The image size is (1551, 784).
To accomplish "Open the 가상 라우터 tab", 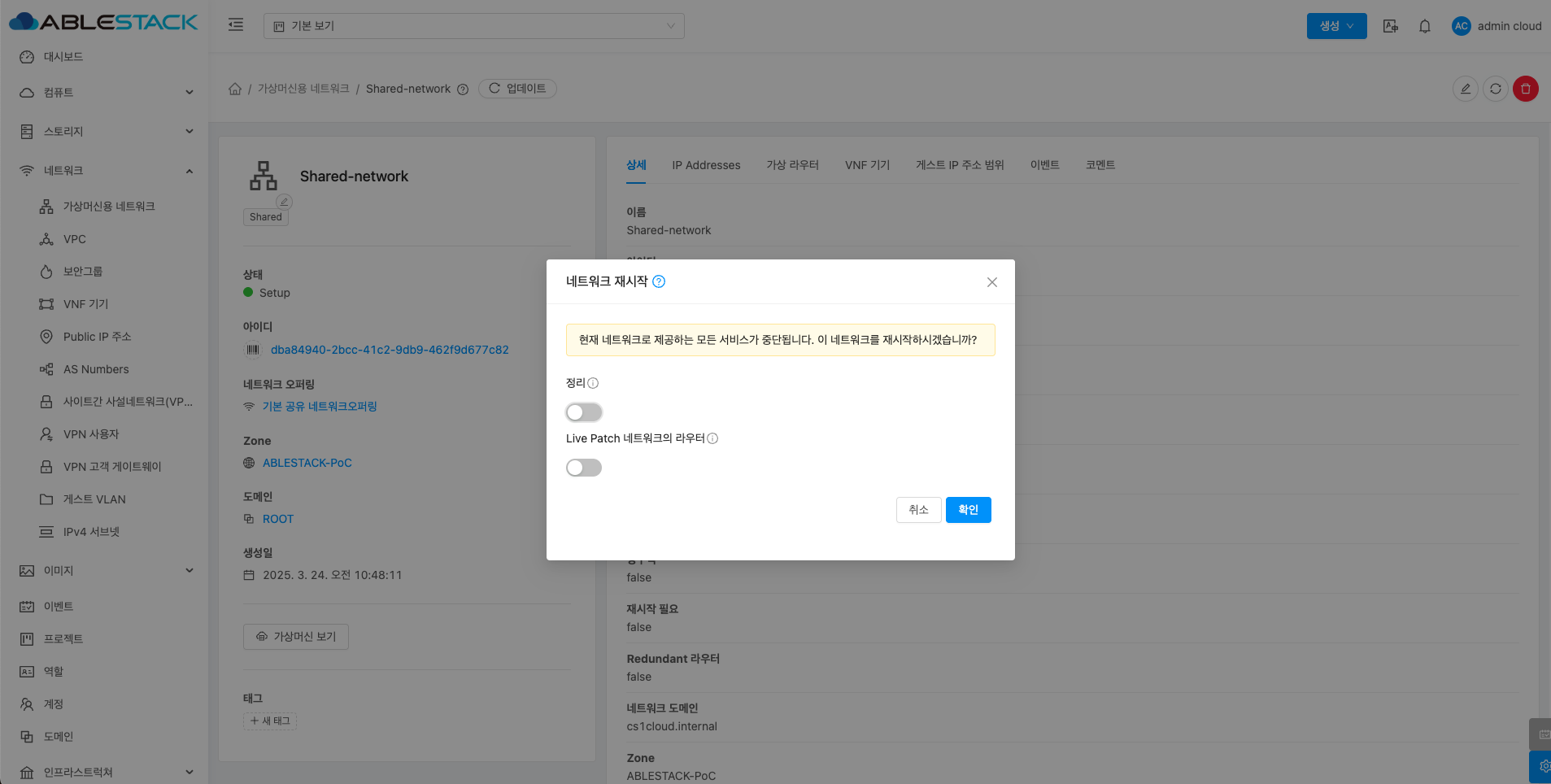I will [x=792, y=165].
